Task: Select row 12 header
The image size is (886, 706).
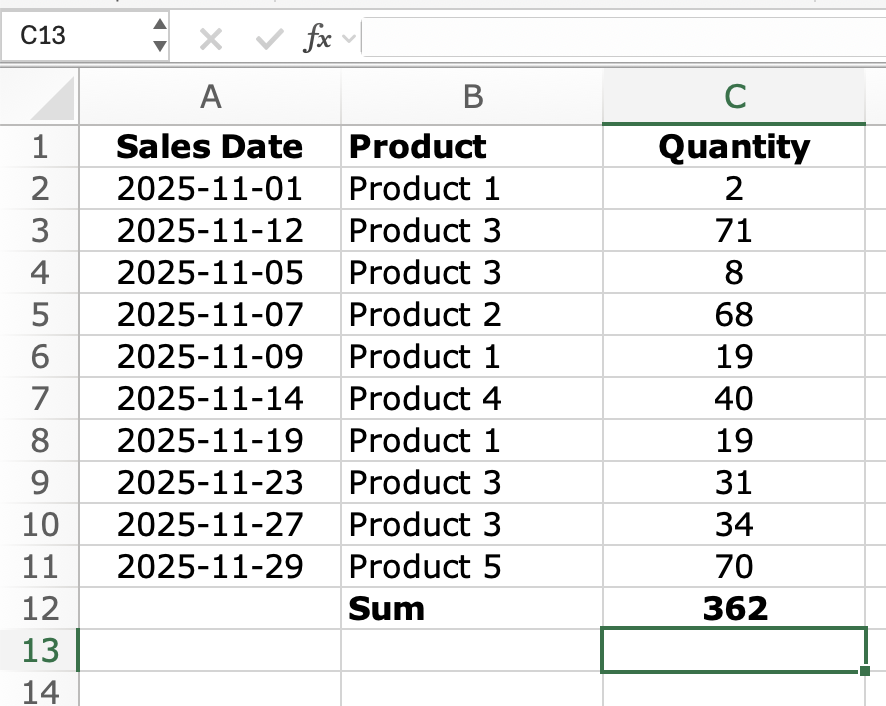Action: tap(40, 609)
